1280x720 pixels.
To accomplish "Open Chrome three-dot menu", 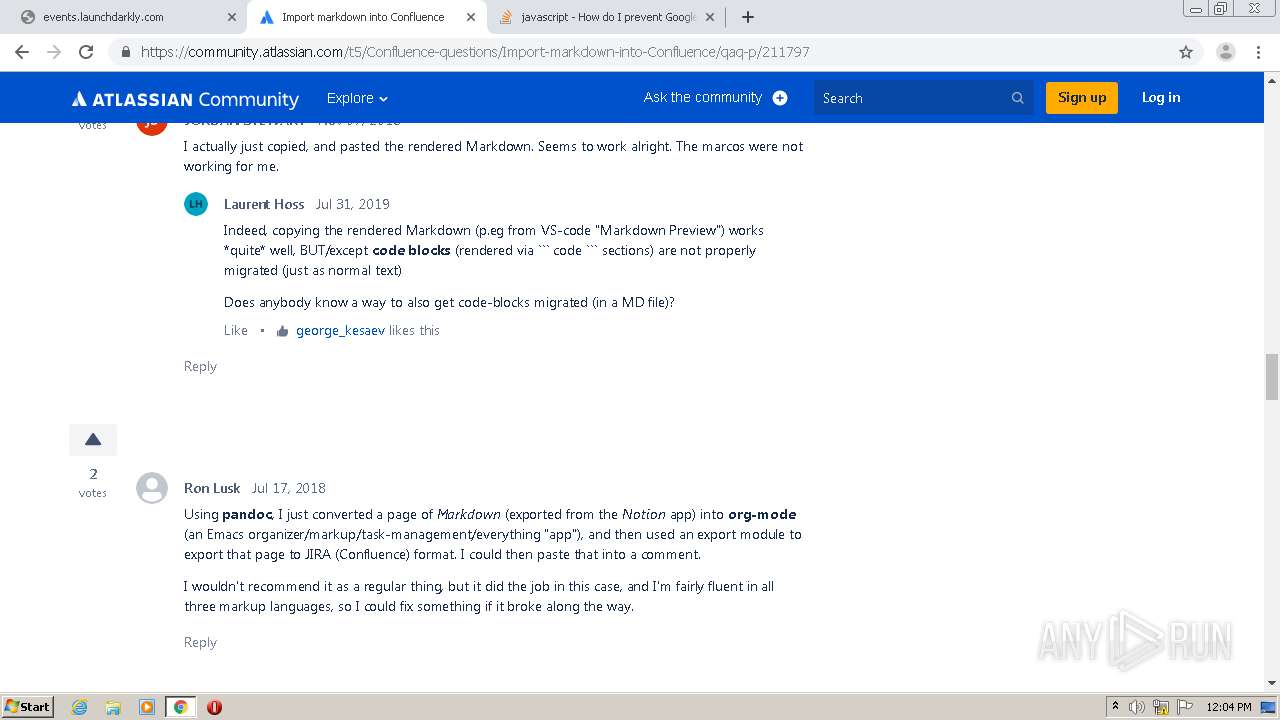I will 1260,52.
